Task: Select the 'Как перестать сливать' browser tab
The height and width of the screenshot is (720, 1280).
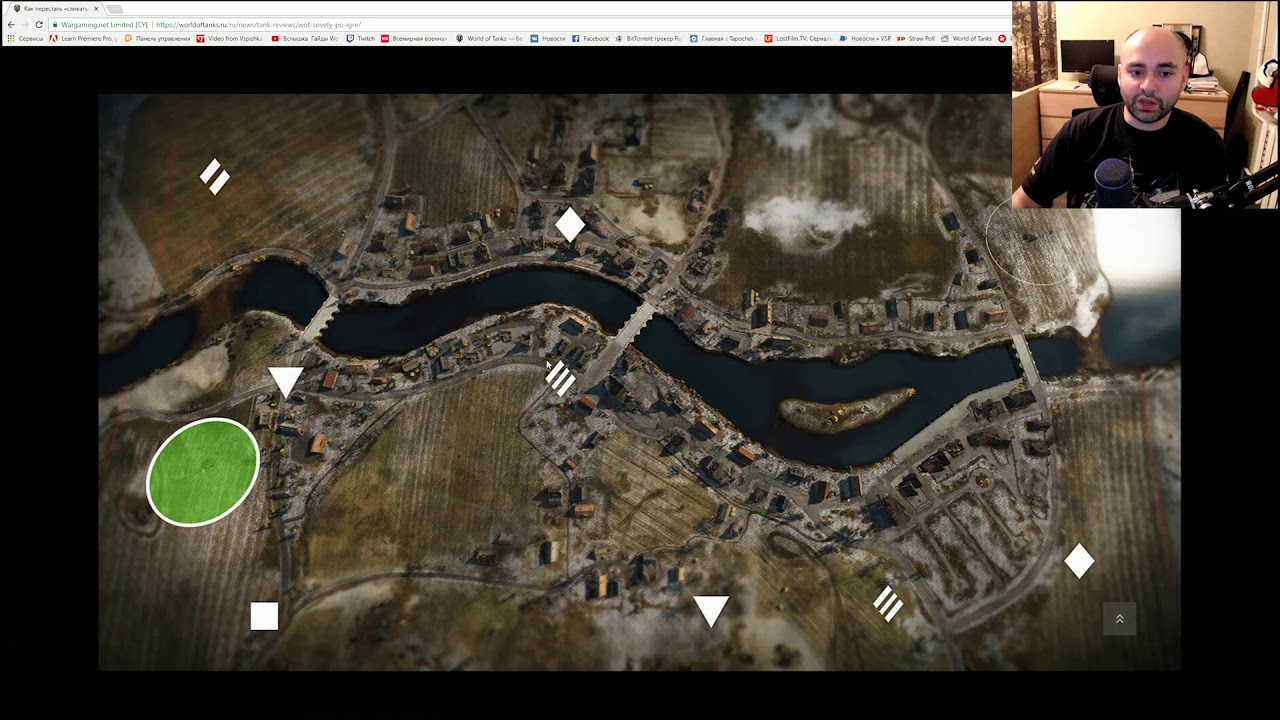Action: [x=55, y=8]
